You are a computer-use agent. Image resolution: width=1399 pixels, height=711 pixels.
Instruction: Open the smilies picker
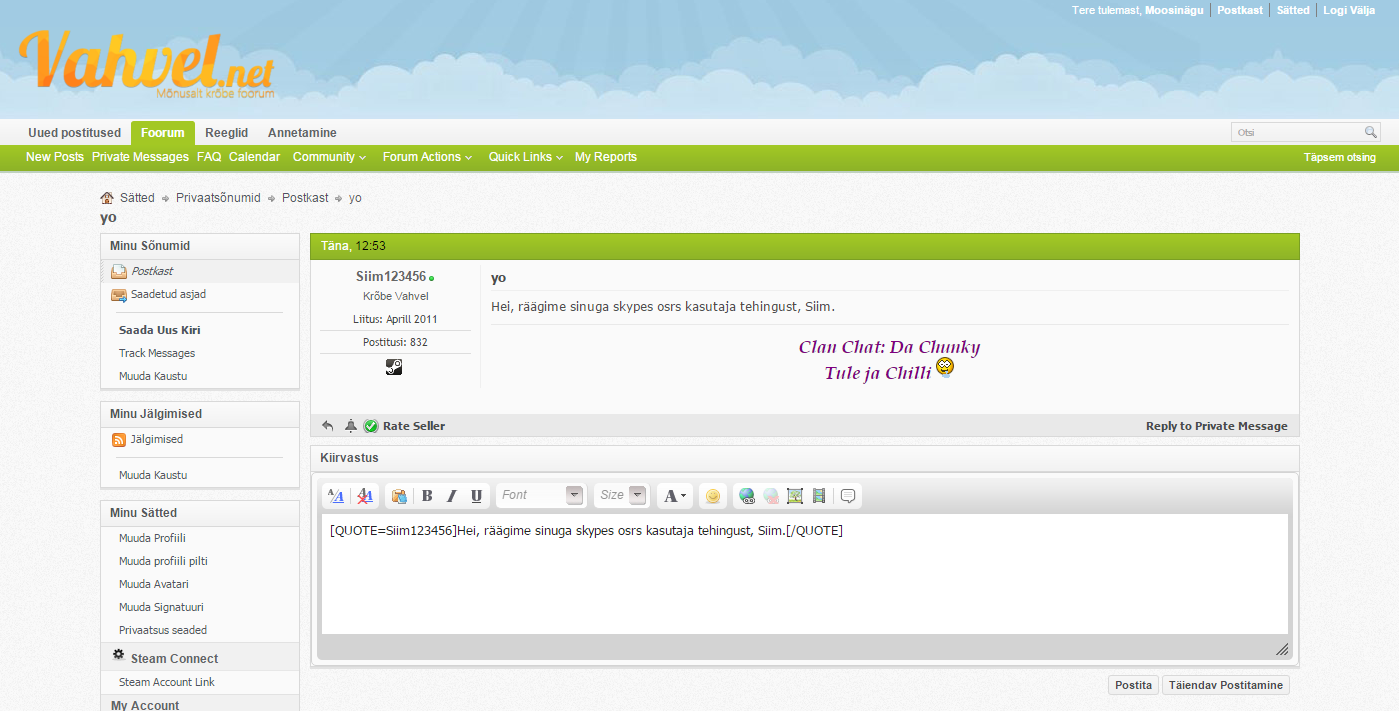click(x=713, y=496)
